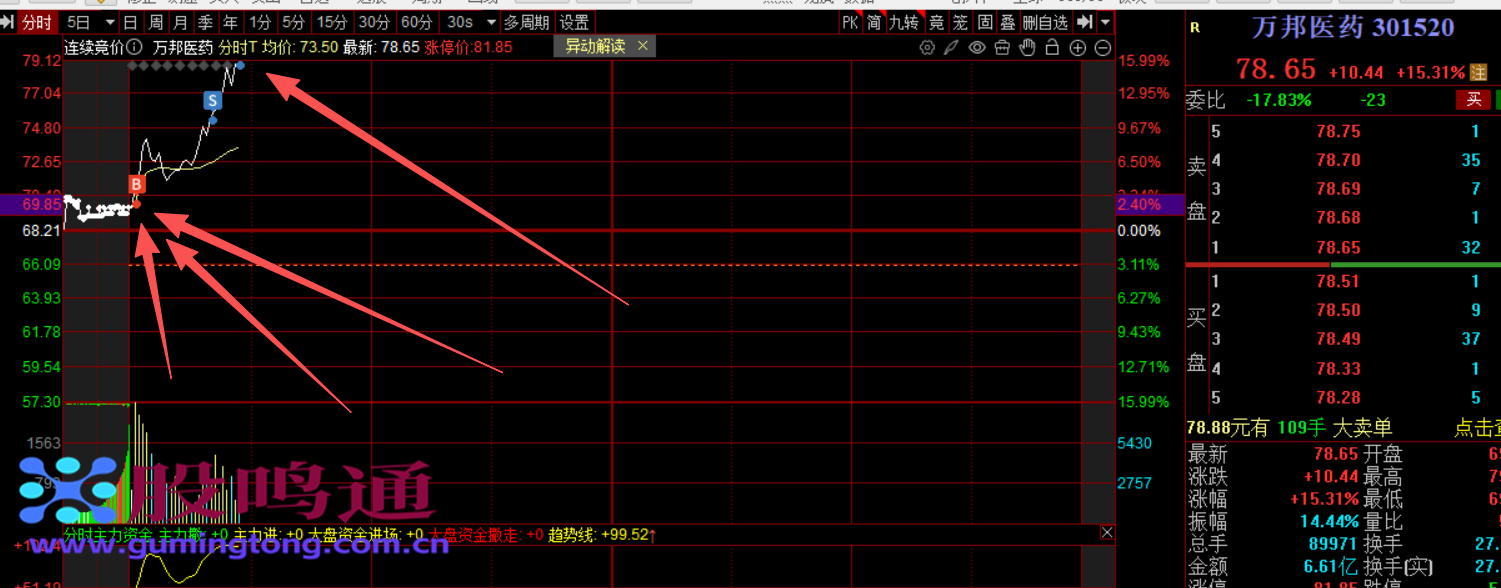The height and width of the screenshot is (588, 1501).
Task: Toggle the chart lock icon
Action: tap(1052, 47)
